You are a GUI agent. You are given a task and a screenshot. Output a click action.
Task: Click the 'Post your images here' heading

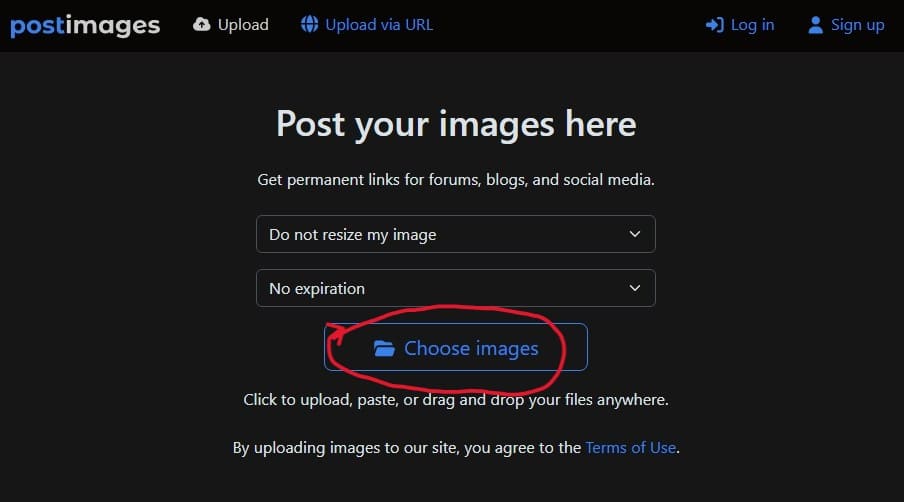pyautogui.click(x=456, y=125)
